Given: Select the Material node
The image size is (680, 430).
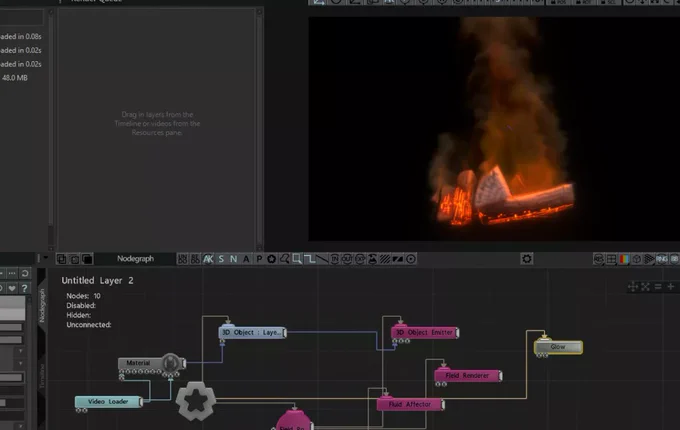Looking at the screenshot, I should (152, 363).
